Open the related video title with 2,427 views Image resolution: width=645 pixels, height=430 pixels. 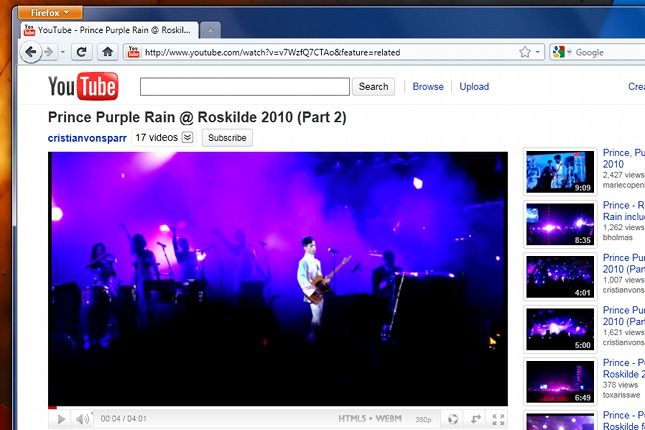tap(624, 158)
